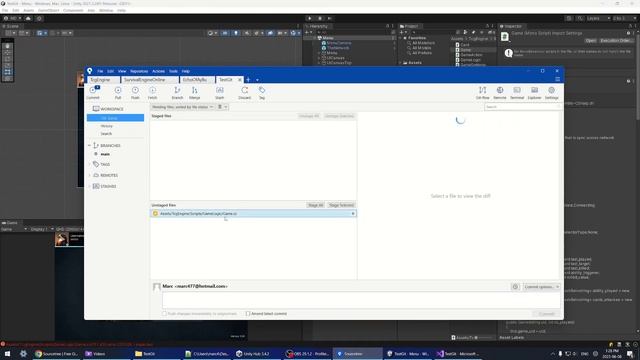The height and width of the screenshot is (360, 640).
Task: Click the Open button in the Unity Inspector
Action: click(x=590, y=41)
